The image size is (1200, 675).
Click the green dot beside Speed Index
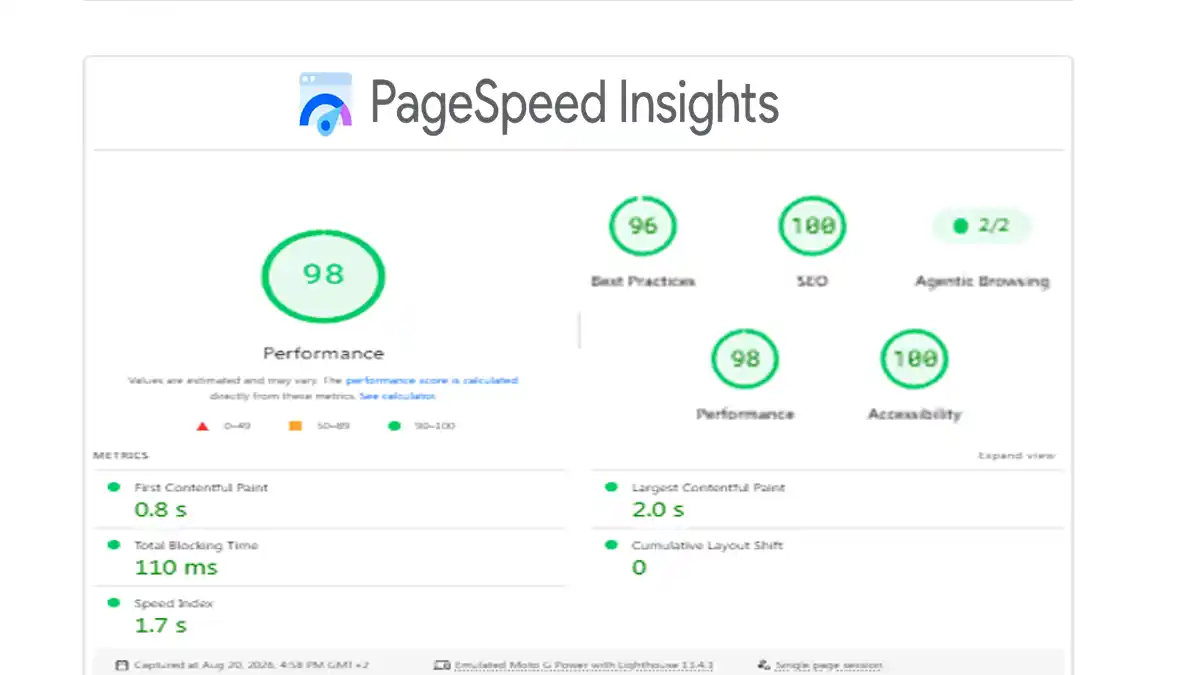point(113,604)
